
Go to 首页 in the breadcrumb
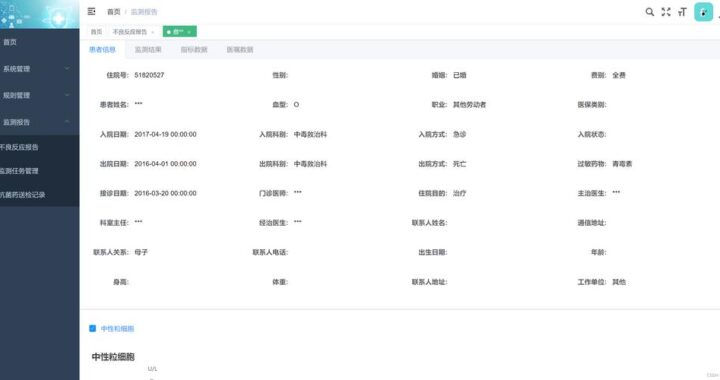(x=113, y=12)
